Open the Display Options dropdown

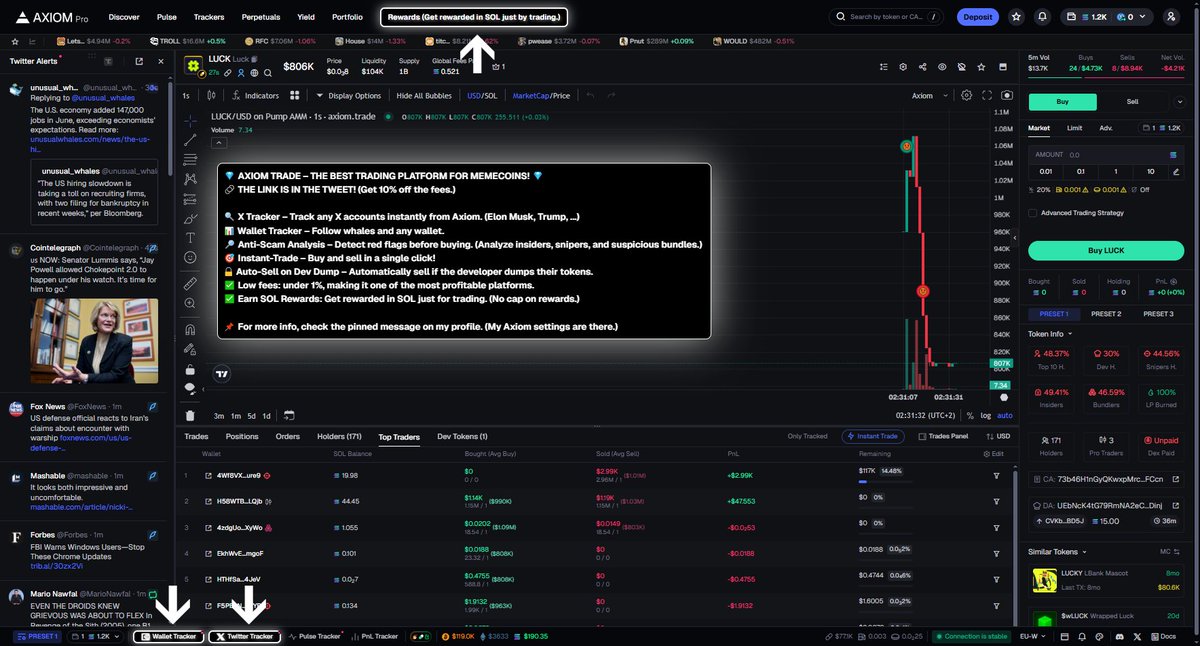(349, 96)
